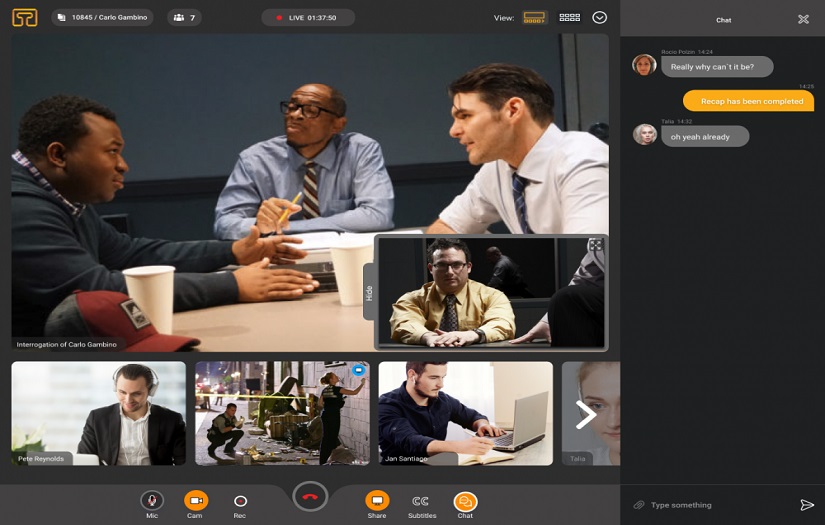
Task: Attach a file using the paperclip icon
Action: 638,505
